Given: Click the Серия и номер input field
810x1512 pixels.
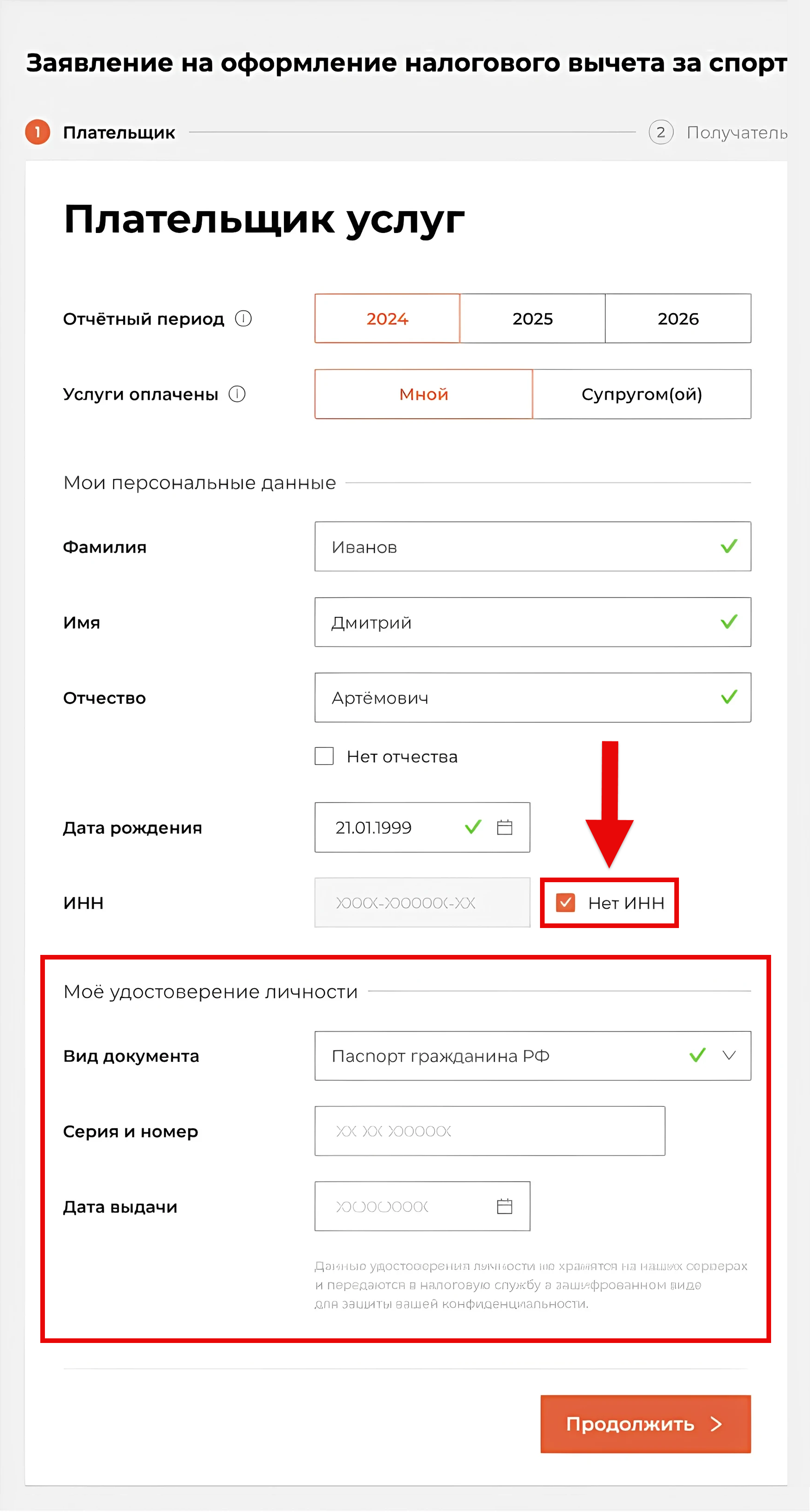Looking at the screenshot, I should coord(490,1131).
